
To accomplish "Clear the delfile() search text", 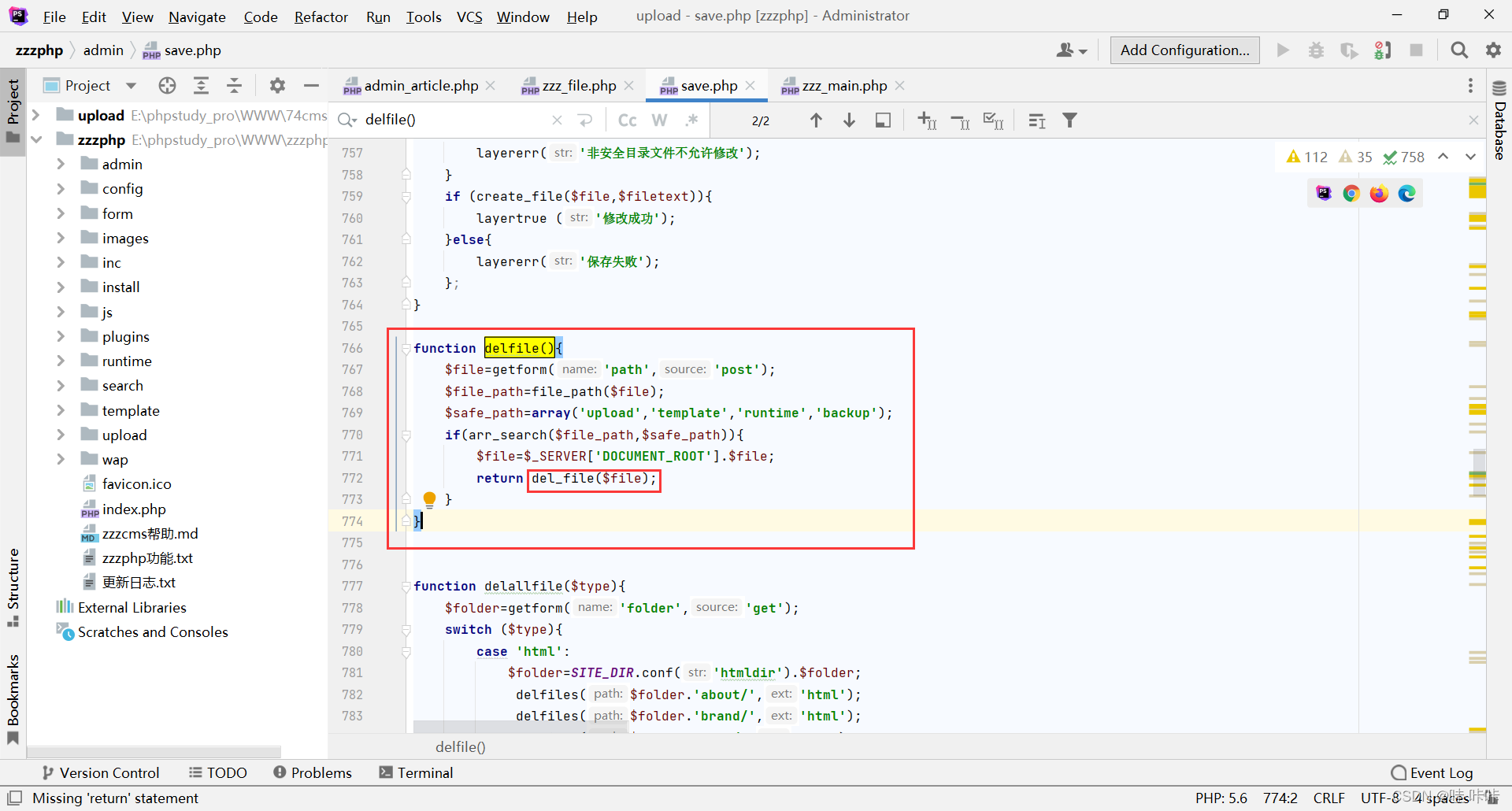I will (x=557, y=120).
